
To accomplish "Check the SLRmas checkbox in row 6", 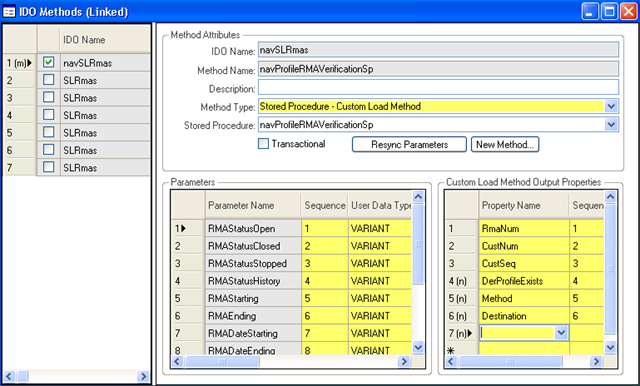I will 49,150.
